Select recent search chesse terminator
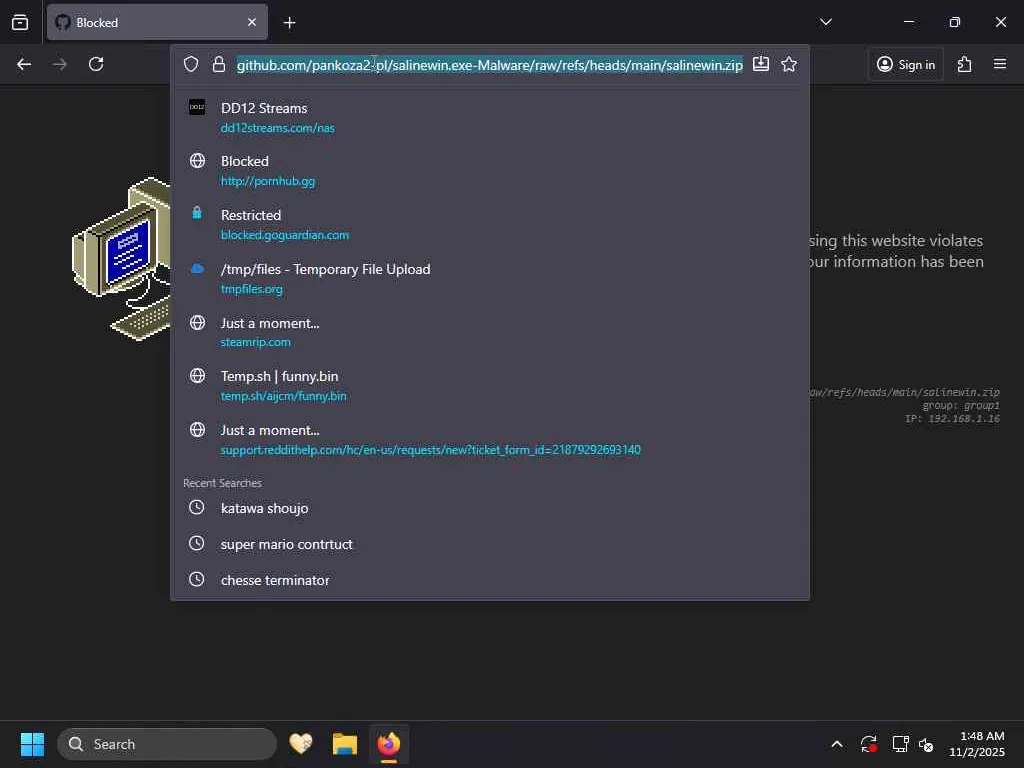Image resolution: width=1024 pixels, height=768 pixels. [490, 580]
